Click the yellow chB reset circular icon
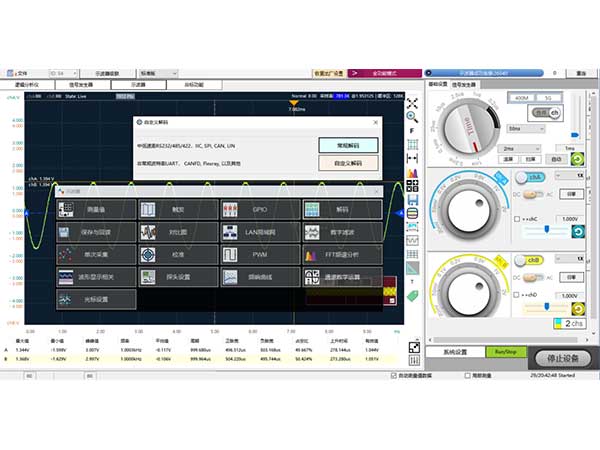This screenshot has width=600, height=450. [578, 308]
